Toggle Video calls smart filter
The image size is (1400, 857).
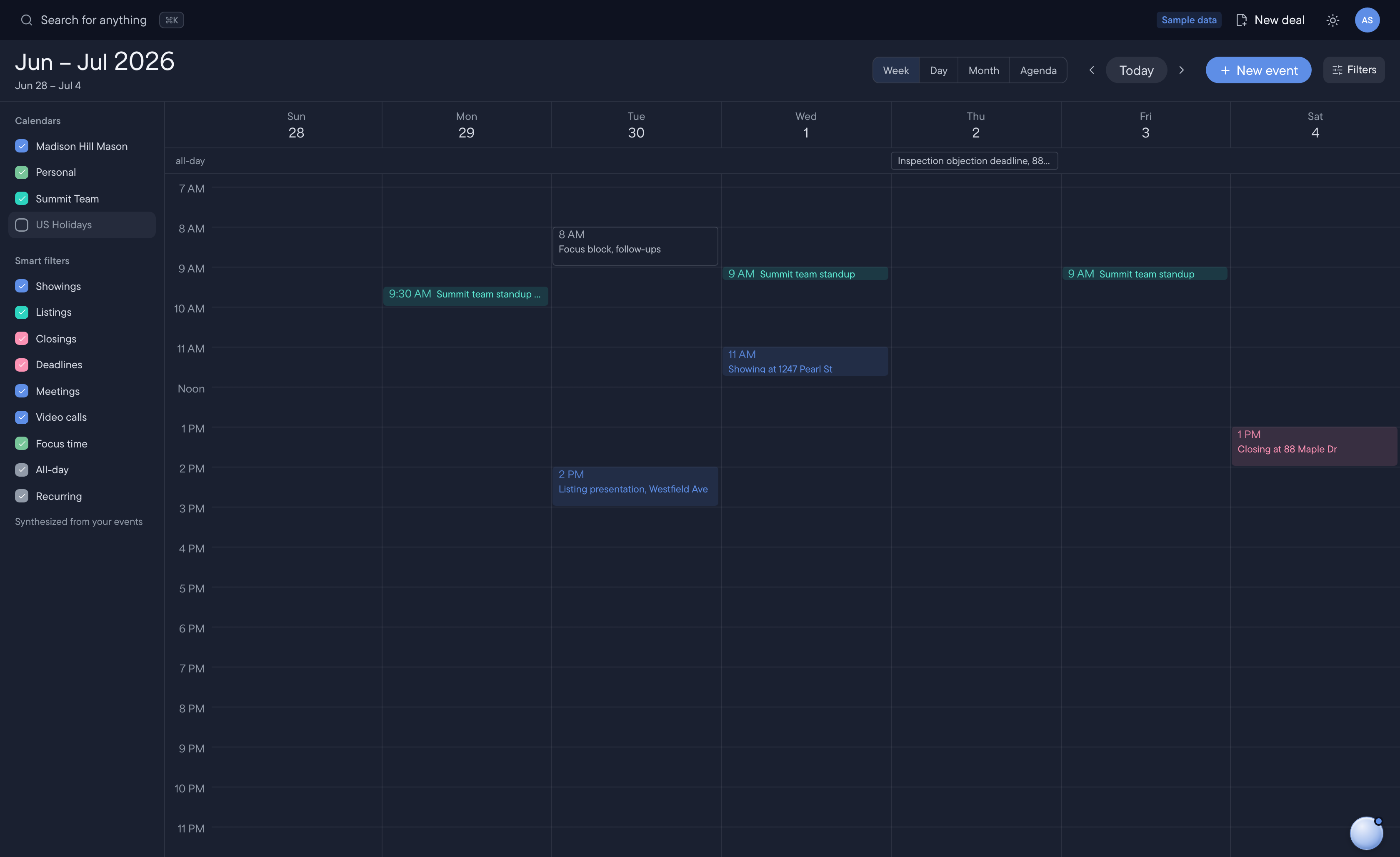click(x=22, y=417)
